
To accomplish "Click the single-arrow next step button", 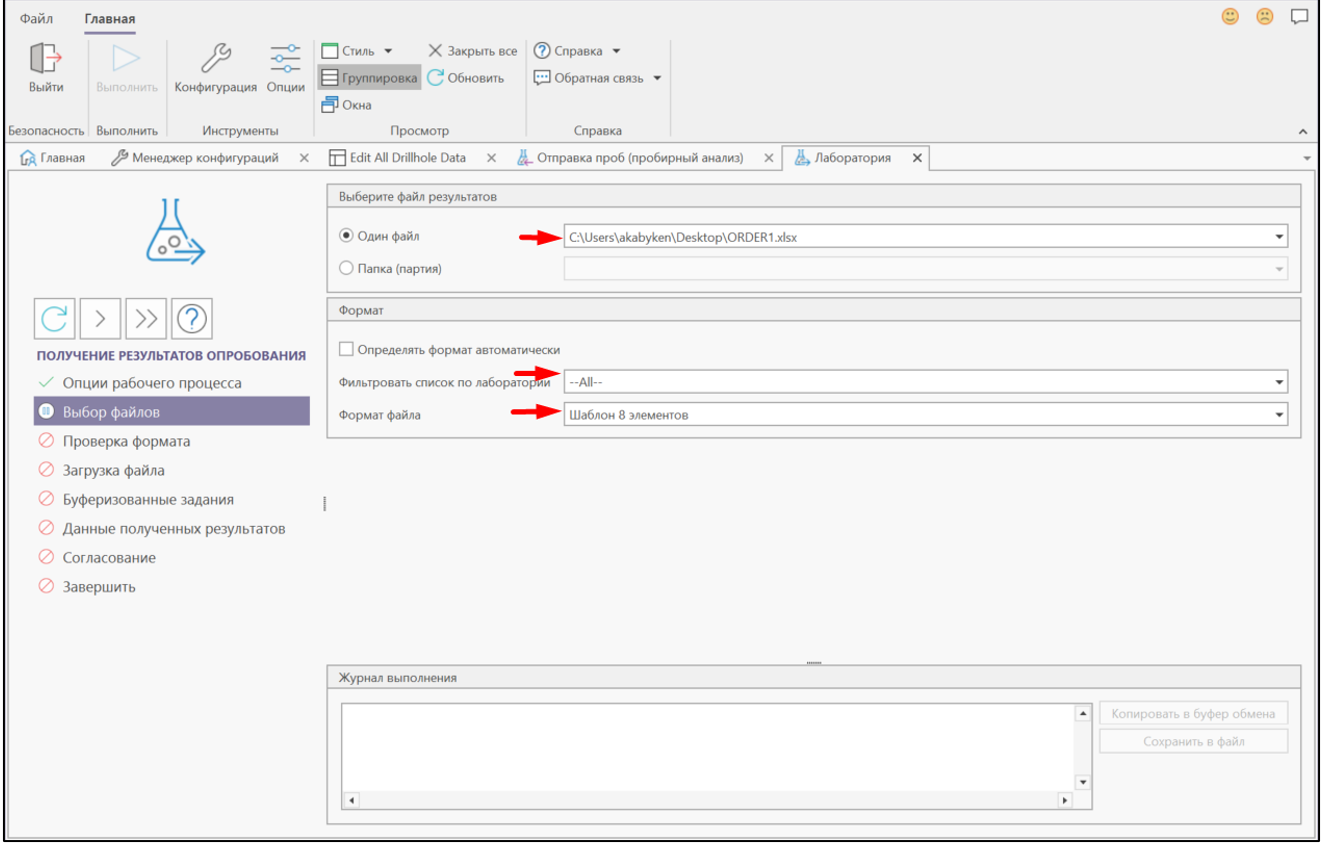I will 100,319.
